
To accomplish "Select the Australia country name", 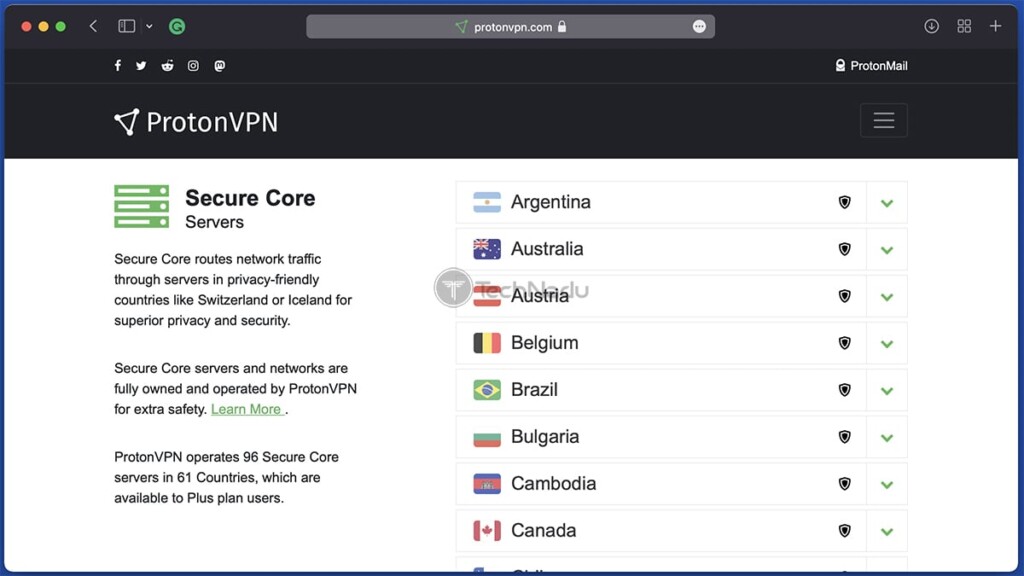I will [x=547, y=249].
